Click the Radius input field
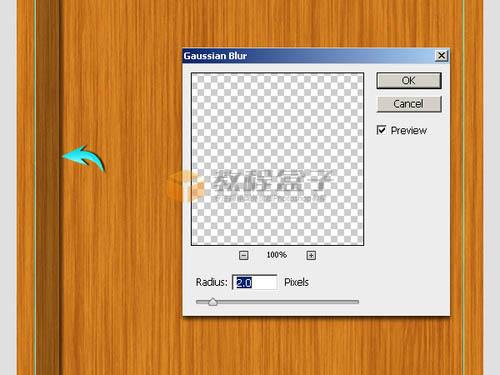 255,282
